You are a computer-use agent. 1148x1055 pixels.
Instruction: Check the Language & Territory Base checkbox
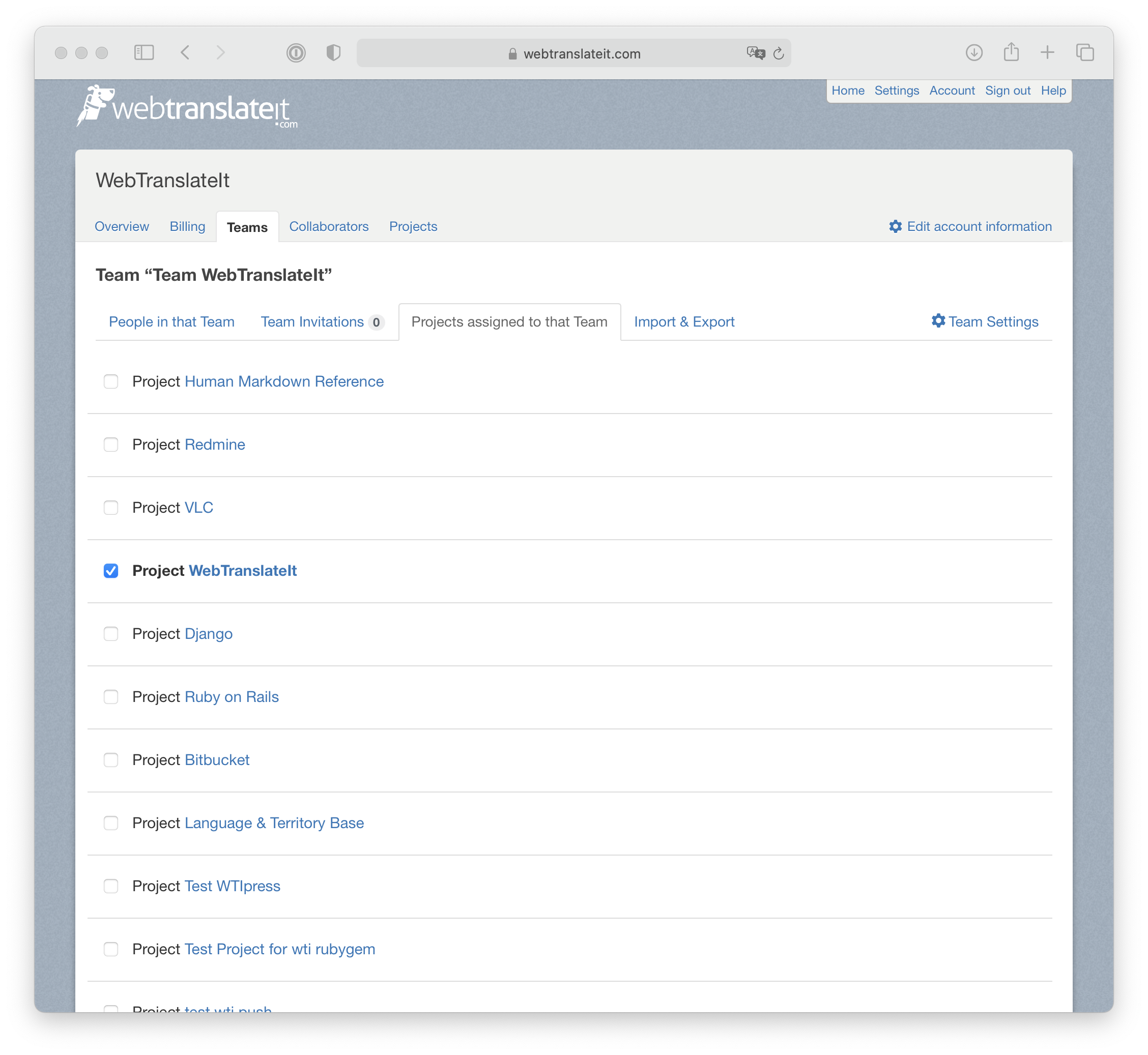(111, 823)
